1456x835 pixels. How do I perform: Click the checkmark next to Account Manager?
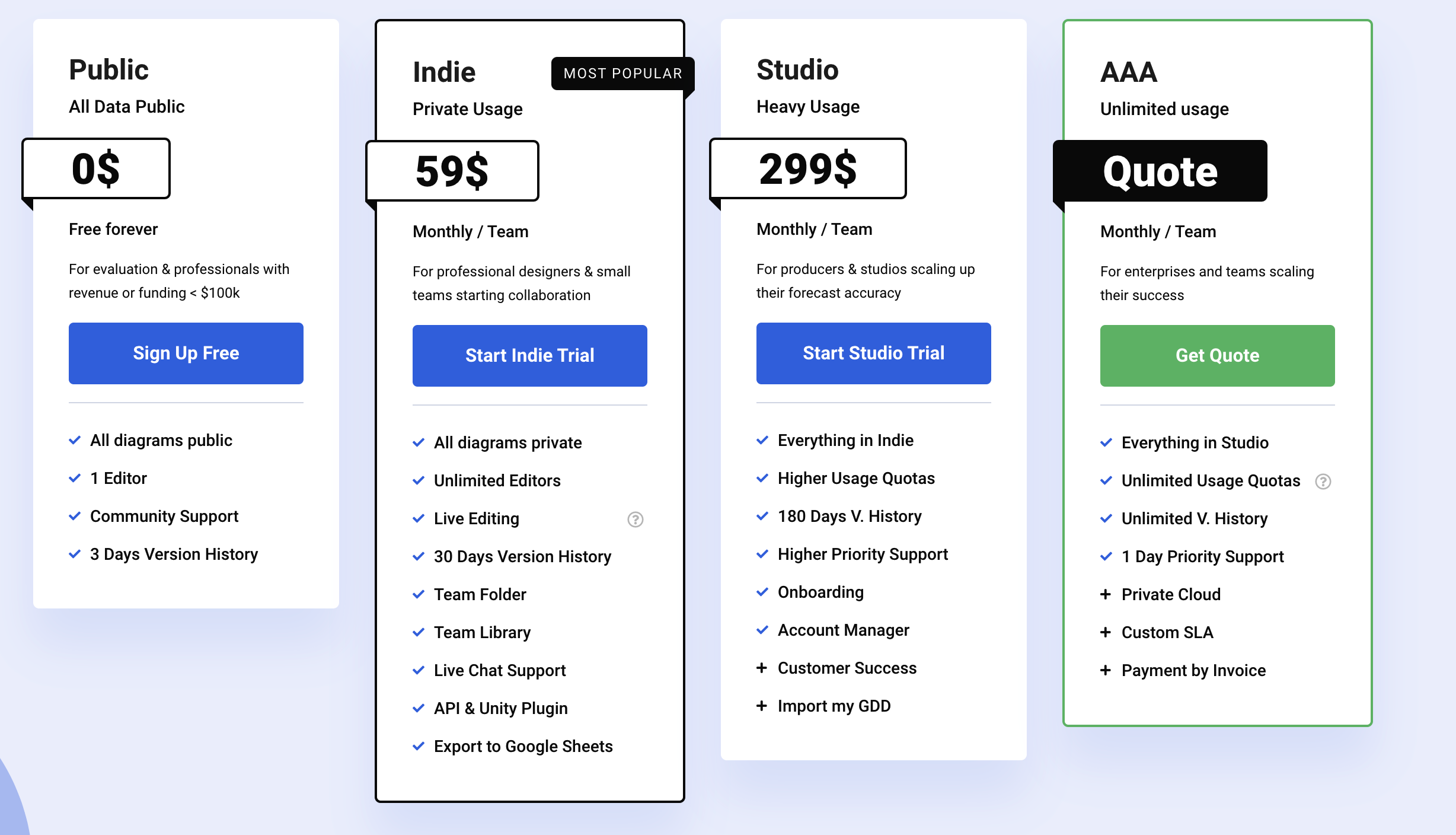click(x=762, y=630)
